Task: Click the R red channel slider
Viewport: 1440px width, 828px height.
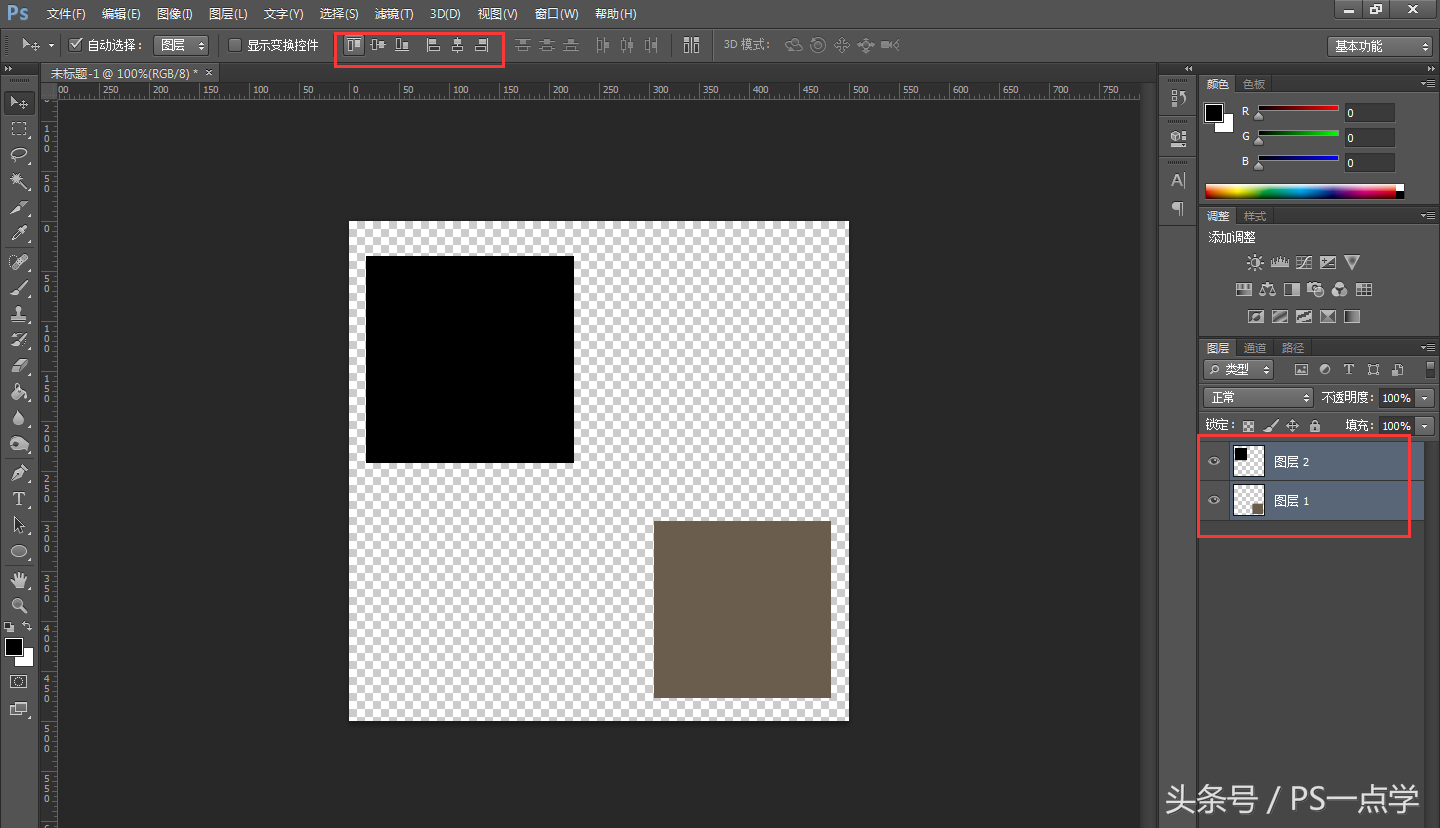Action: pyautogui.click(x=1298, y=110)
